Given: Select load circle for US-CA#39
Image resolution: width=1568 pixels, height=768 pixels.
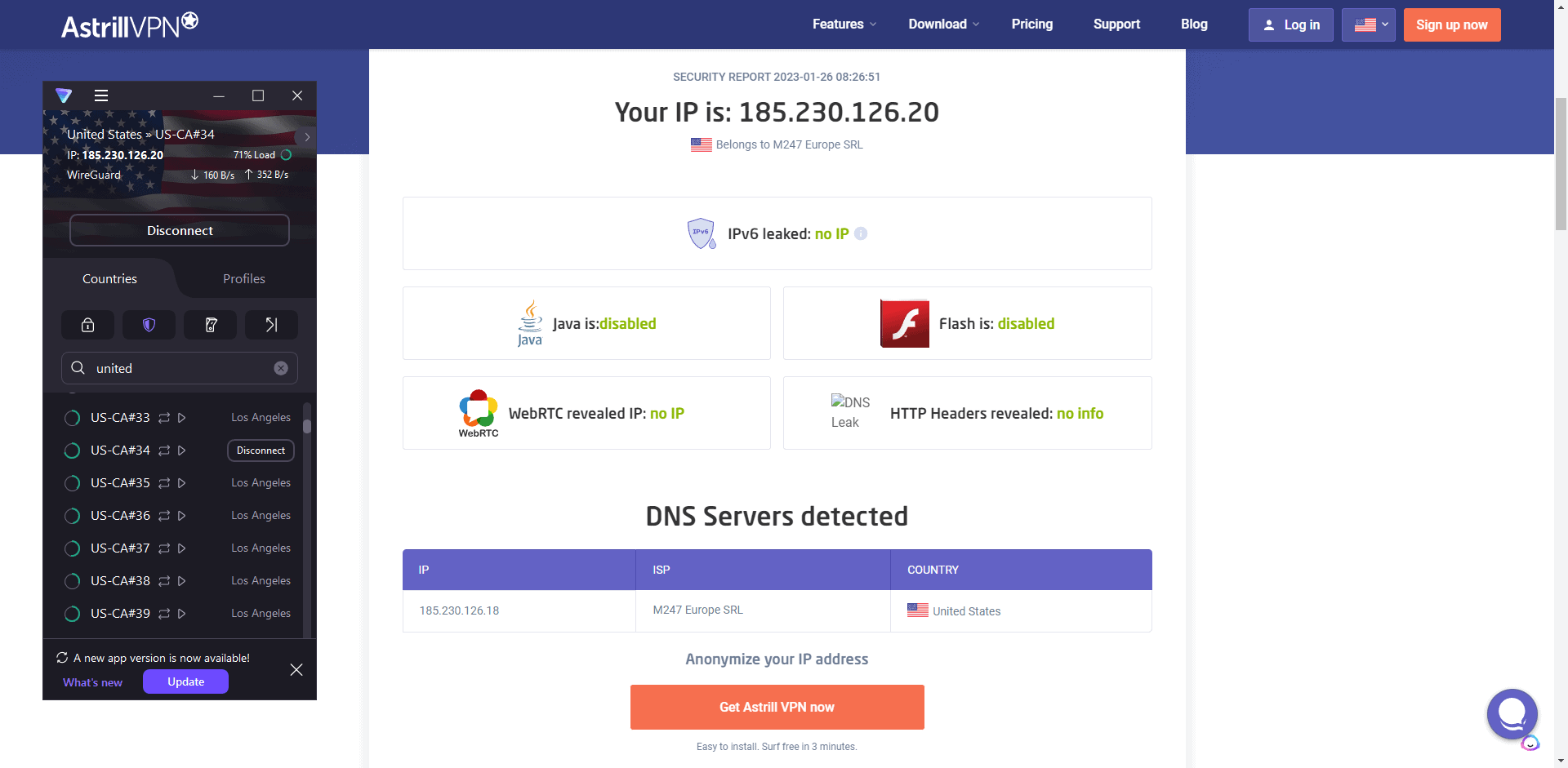Looking at the screenshot, I should pos(73,614).
